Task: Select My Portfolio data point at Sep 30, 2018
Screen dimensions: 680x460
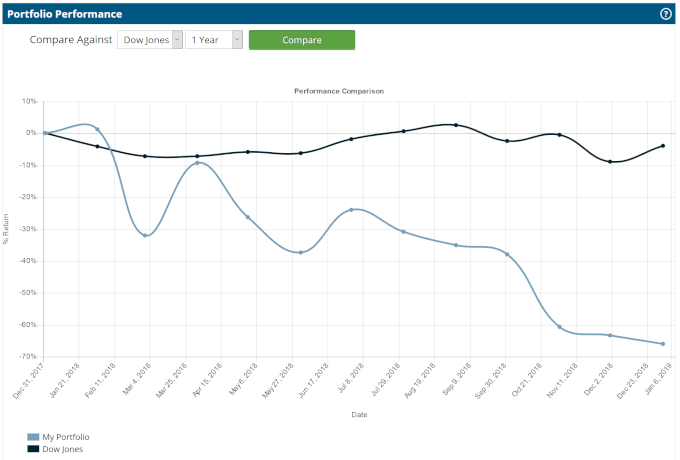Action: (x=507, y=254)
